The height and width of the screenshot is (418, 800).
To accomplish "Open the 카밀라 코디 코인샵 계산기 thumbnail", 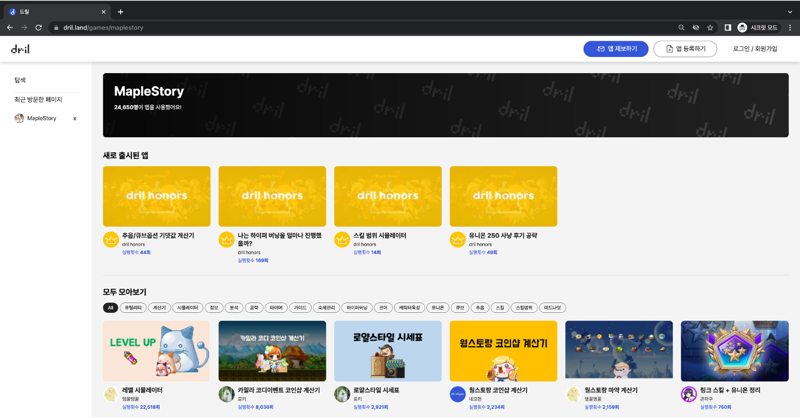I will pos(272,351).
